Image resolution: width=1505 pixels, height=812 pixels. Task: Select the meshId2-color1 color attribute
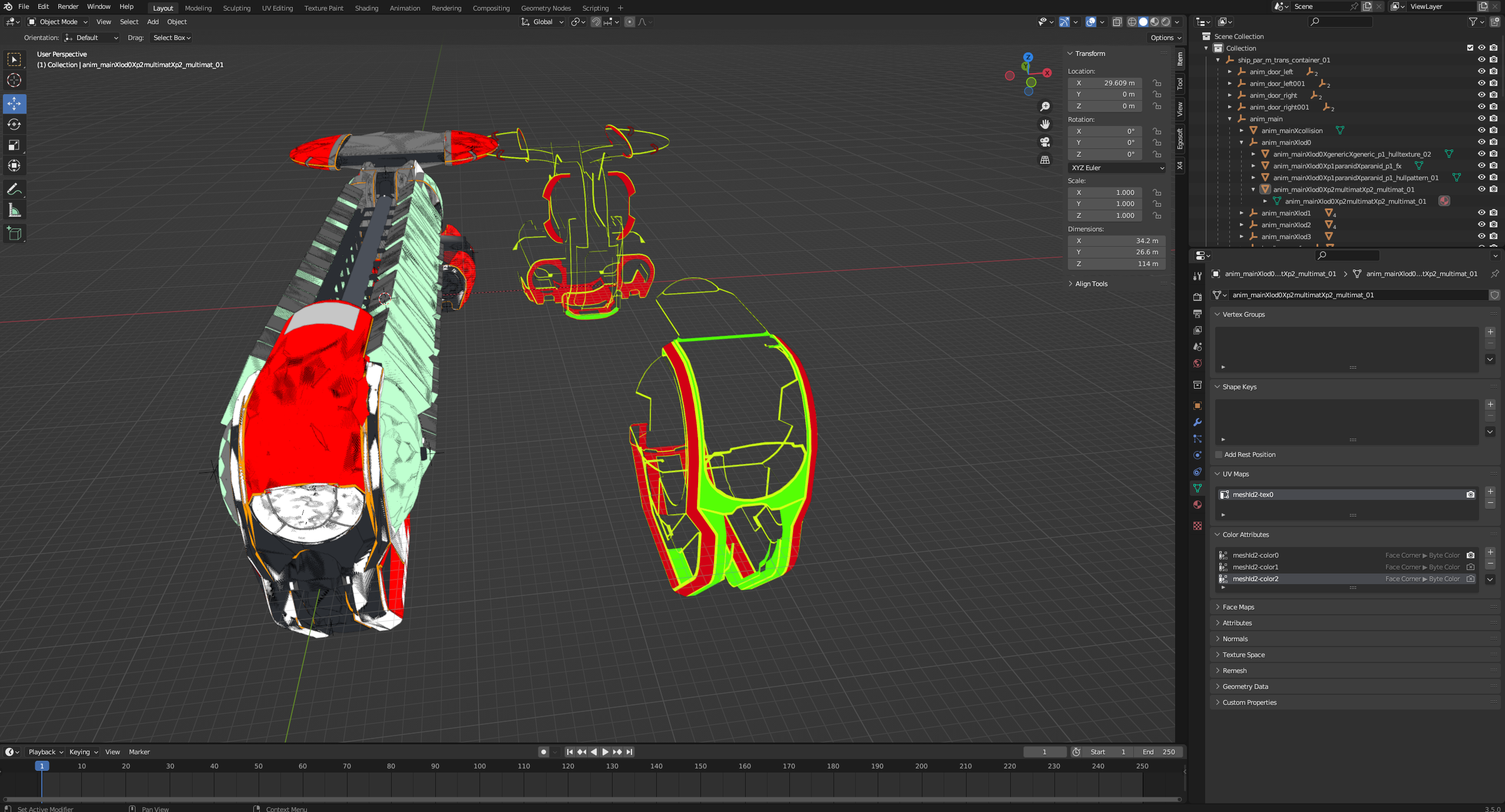point(1347,567)
